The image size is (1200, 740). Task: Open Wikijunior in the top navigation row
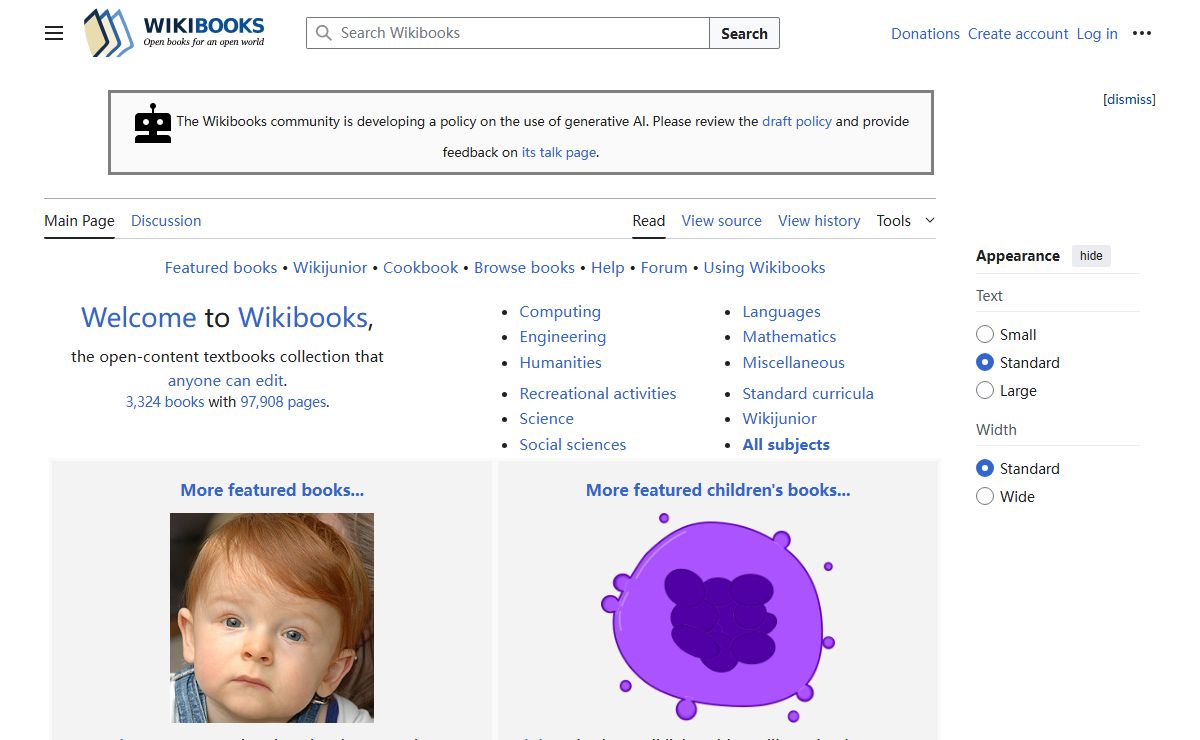[330, 268]
